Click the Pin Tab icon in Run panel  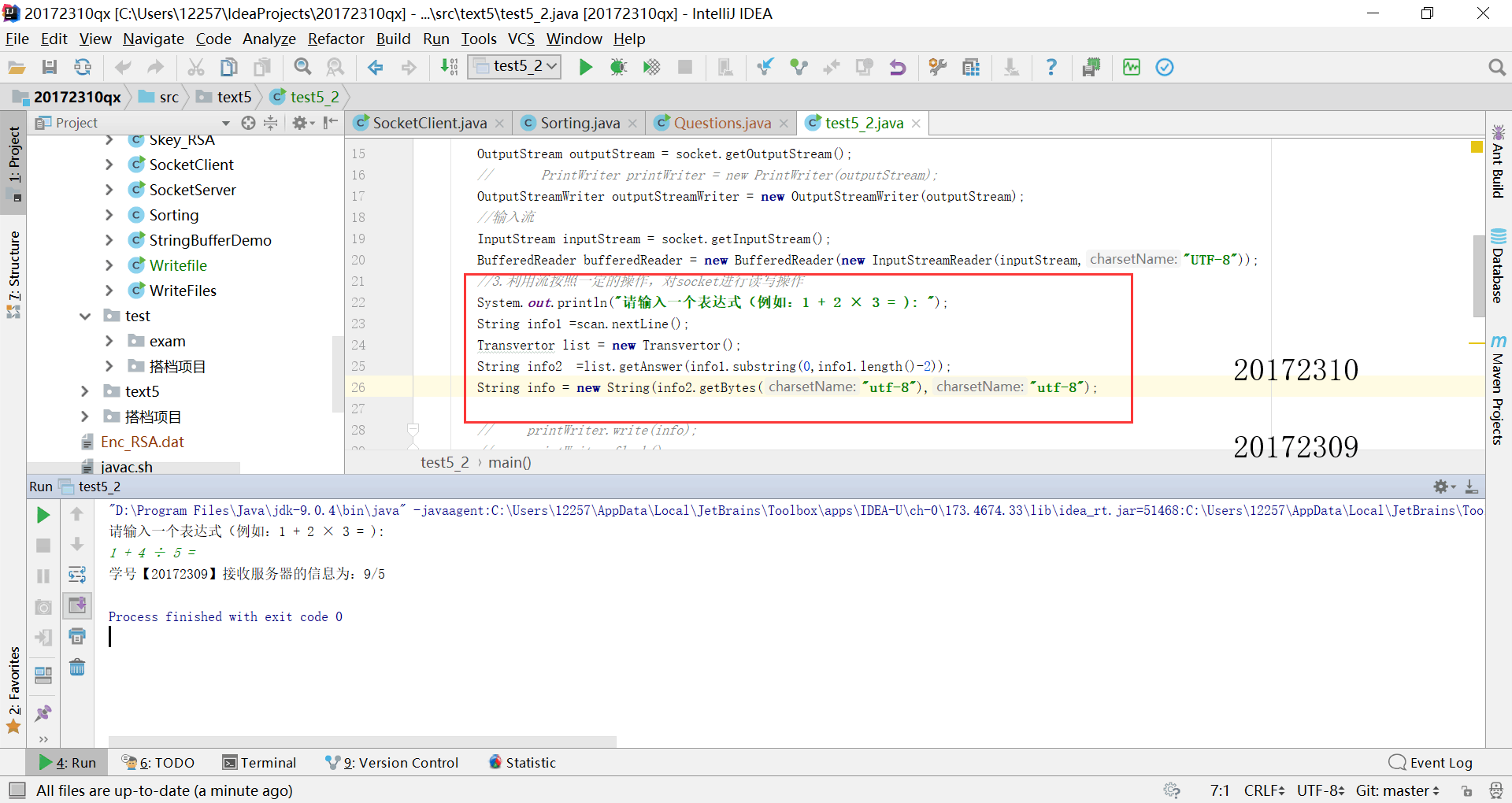click(43, 713)
